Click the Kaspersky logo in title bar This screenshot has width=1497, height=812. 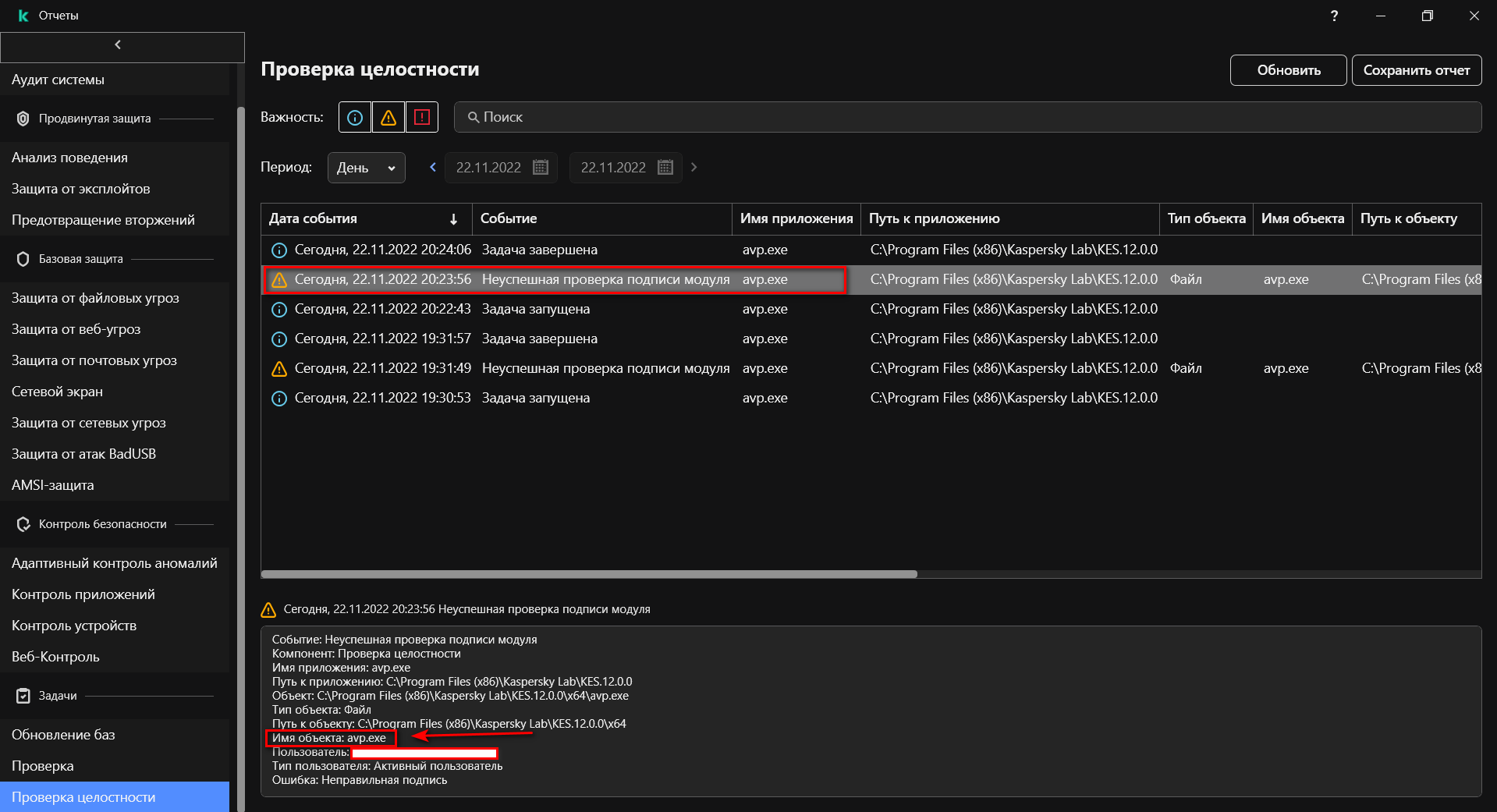coord(23,16)
